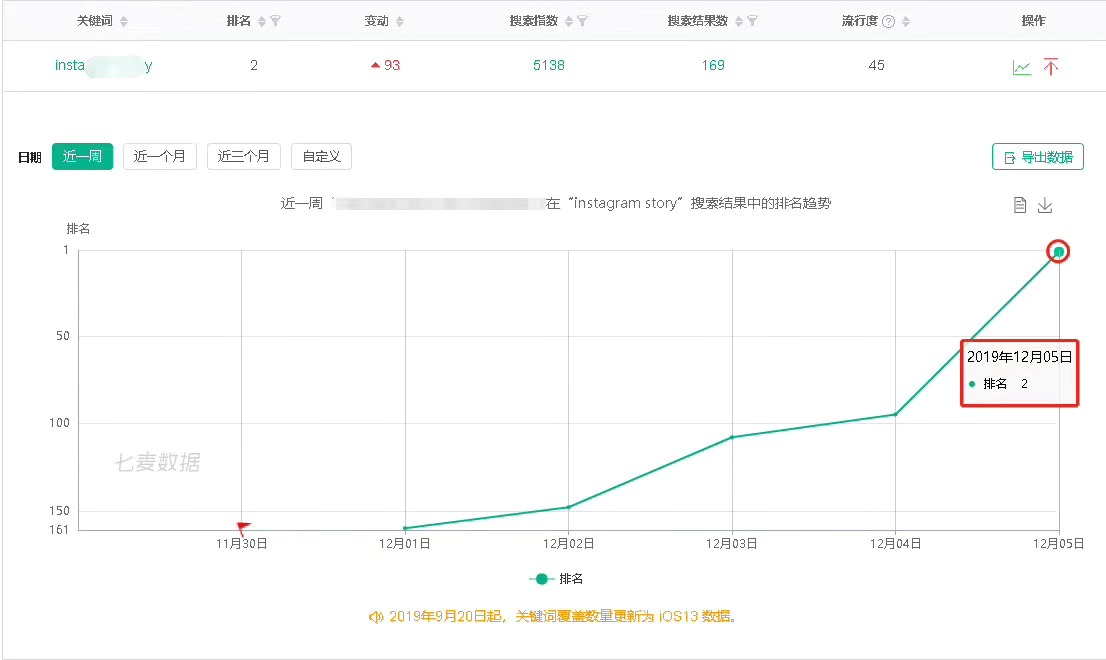Toggle the 排名 series in chart legend
Image resolution: width=1106 pixels, height=660 pixels.
pyautogui.click(x=557, y=579)
